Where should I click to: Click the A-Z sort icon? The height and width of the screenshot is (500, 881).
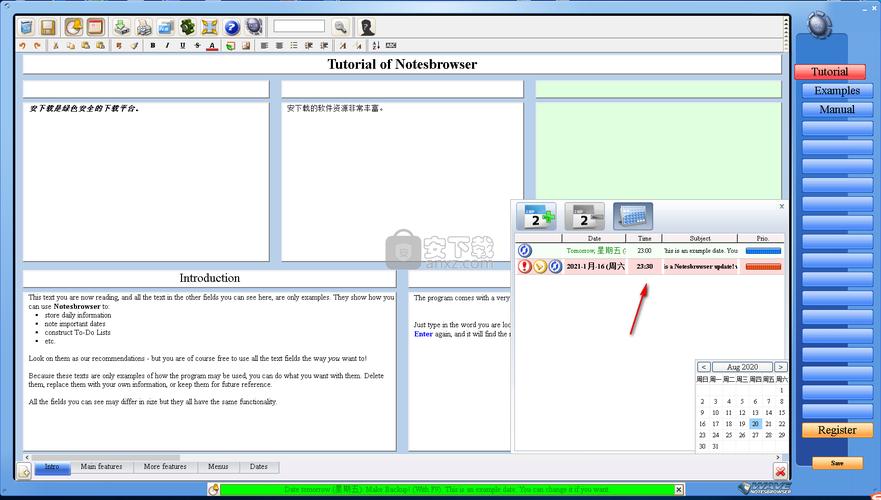pos(376,46)
